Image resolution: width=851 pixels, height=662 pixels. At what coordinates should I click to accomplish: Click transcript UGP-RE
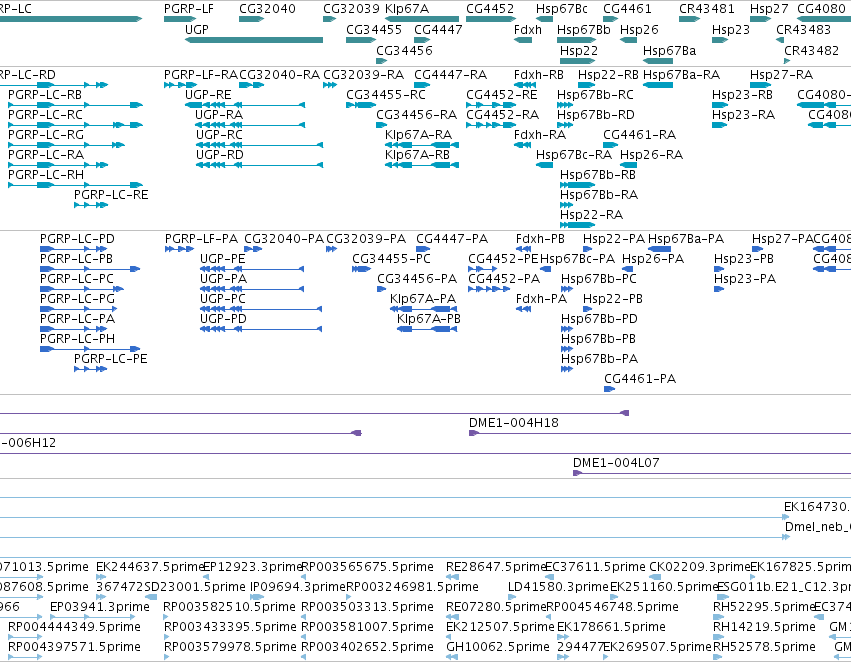pyautogui.click(x=245, y=105)
